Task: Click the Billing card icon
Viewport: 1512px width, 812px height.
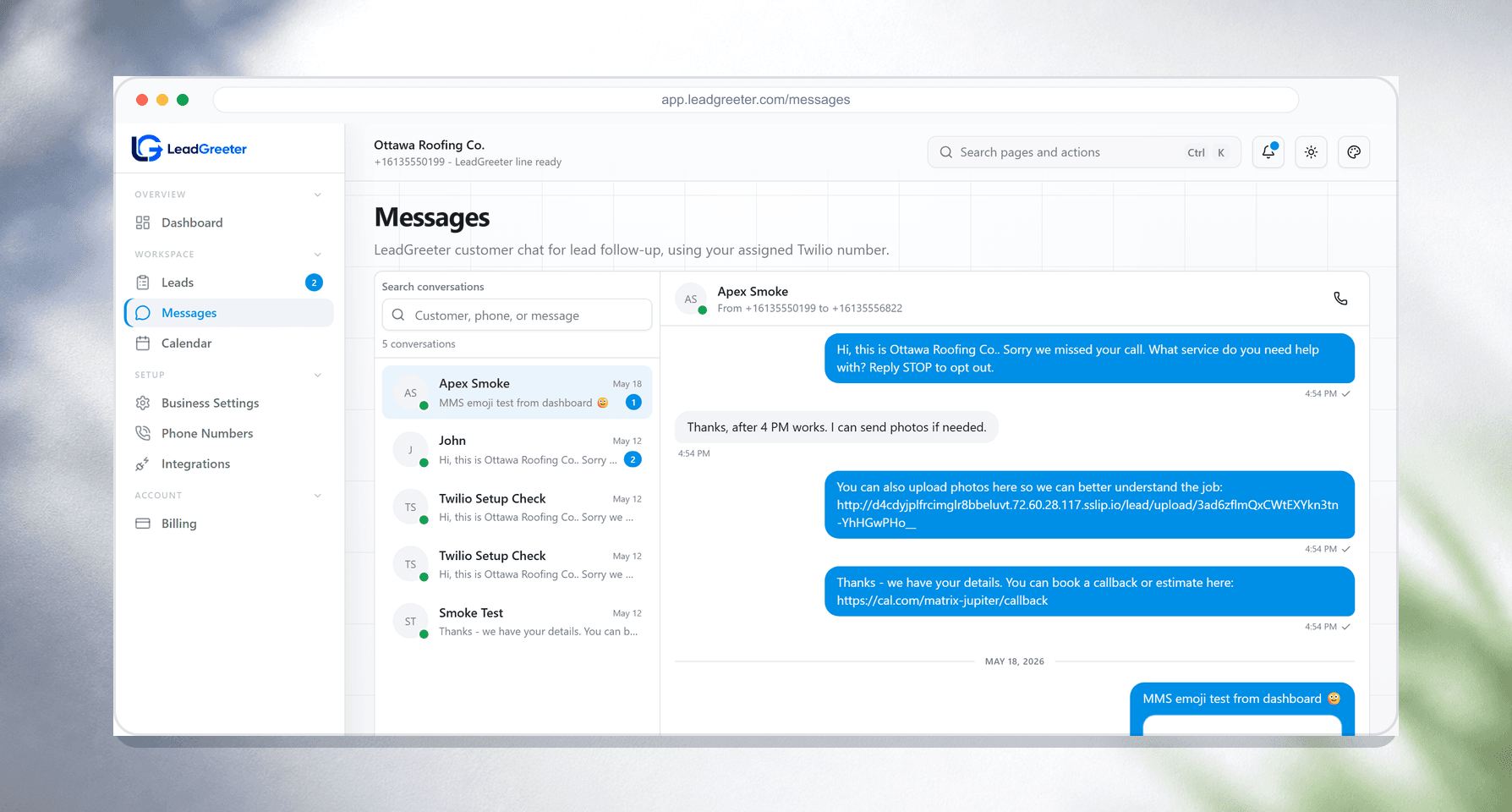Action: [143, 524]
